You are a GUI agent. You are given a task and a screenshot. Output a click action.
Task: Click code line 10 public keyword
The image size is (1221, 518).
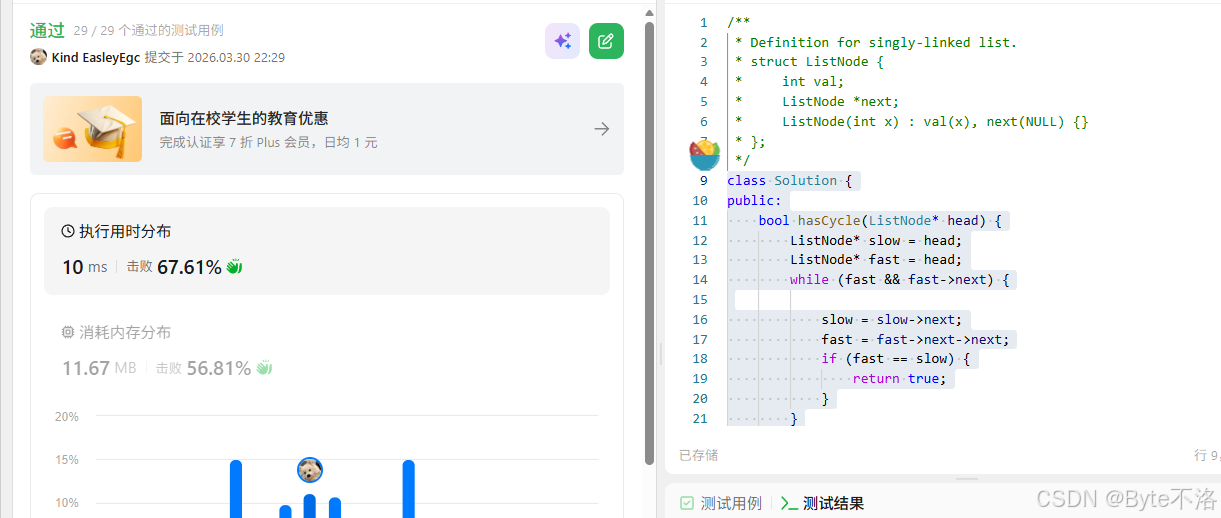point(755,200)
